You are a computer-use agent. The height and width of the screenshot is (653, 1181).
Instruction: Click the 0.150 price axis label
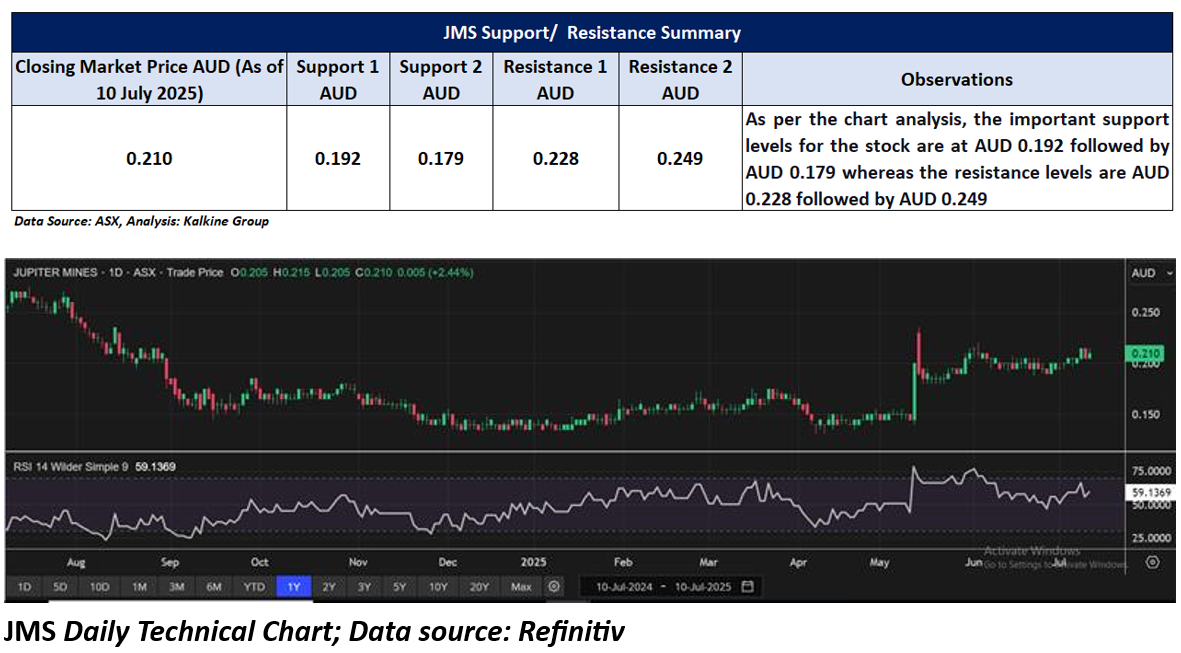pos(1146,414)
